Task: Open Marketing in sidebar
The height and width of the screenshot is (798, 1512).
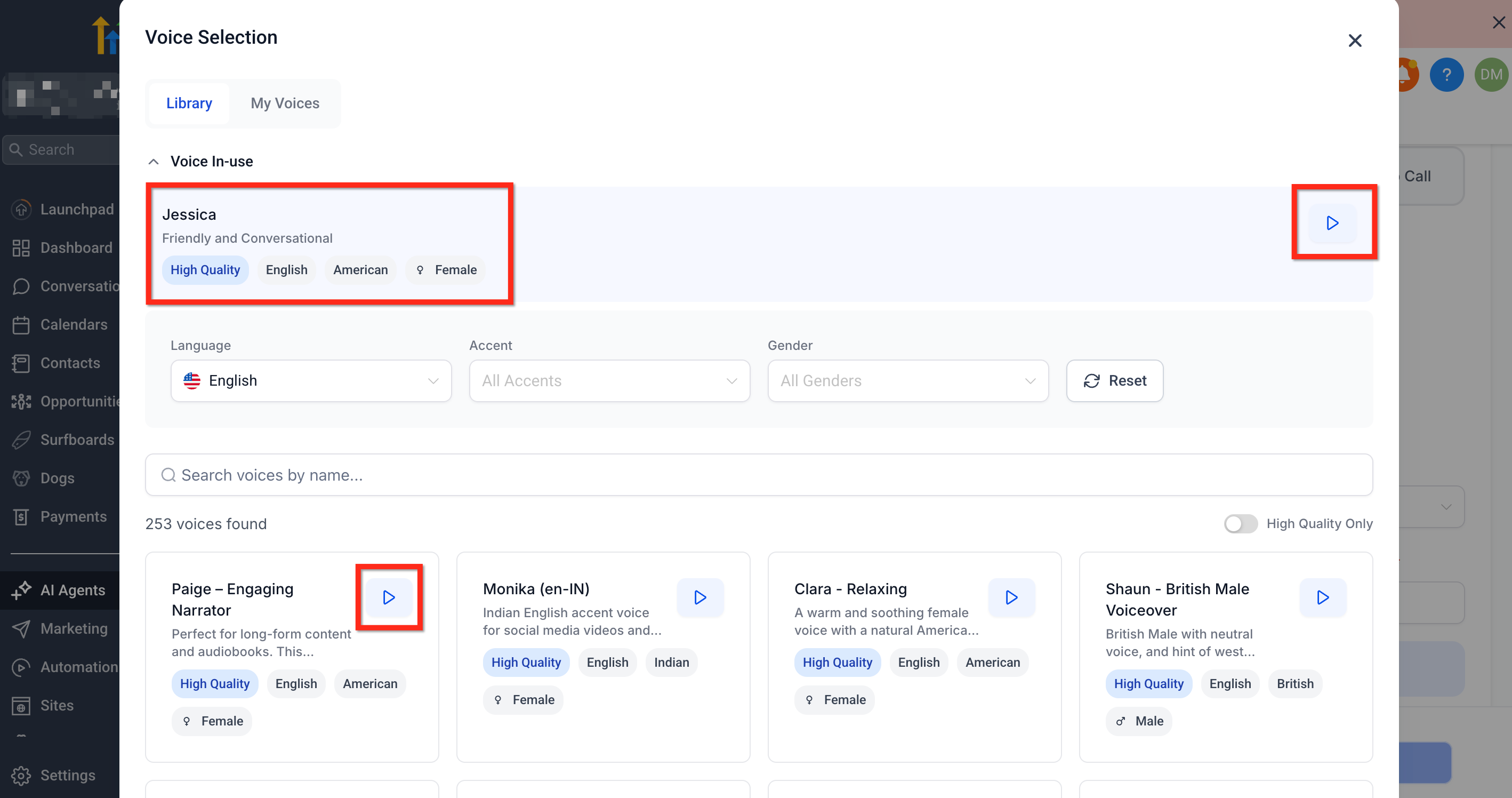Action: (74, 628)
